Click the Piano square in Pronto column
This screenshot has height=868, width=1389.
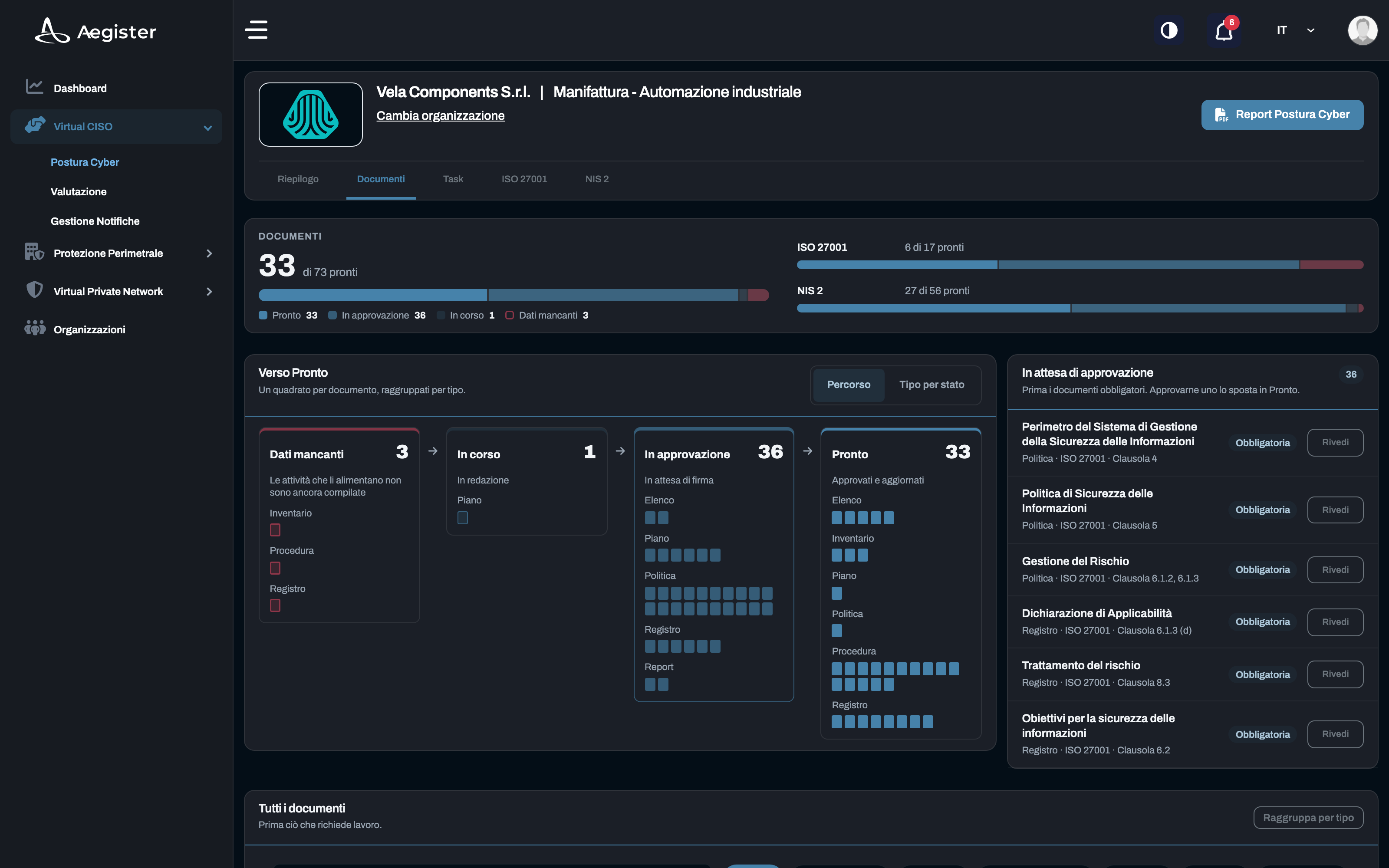(x=837, y=593)
